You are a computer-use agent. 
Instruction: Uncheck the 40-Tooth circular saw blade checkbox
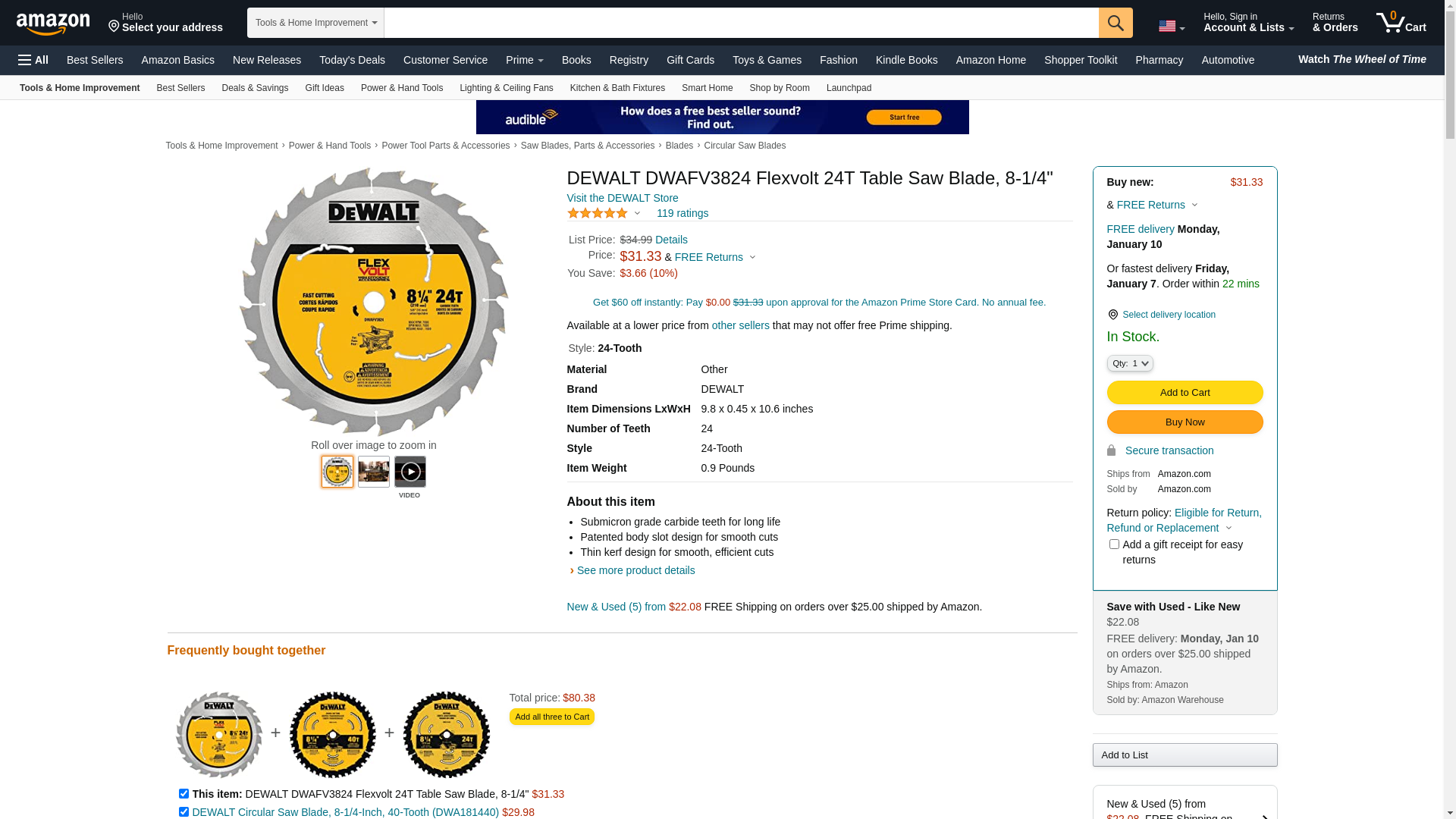[x=184, y=811]
